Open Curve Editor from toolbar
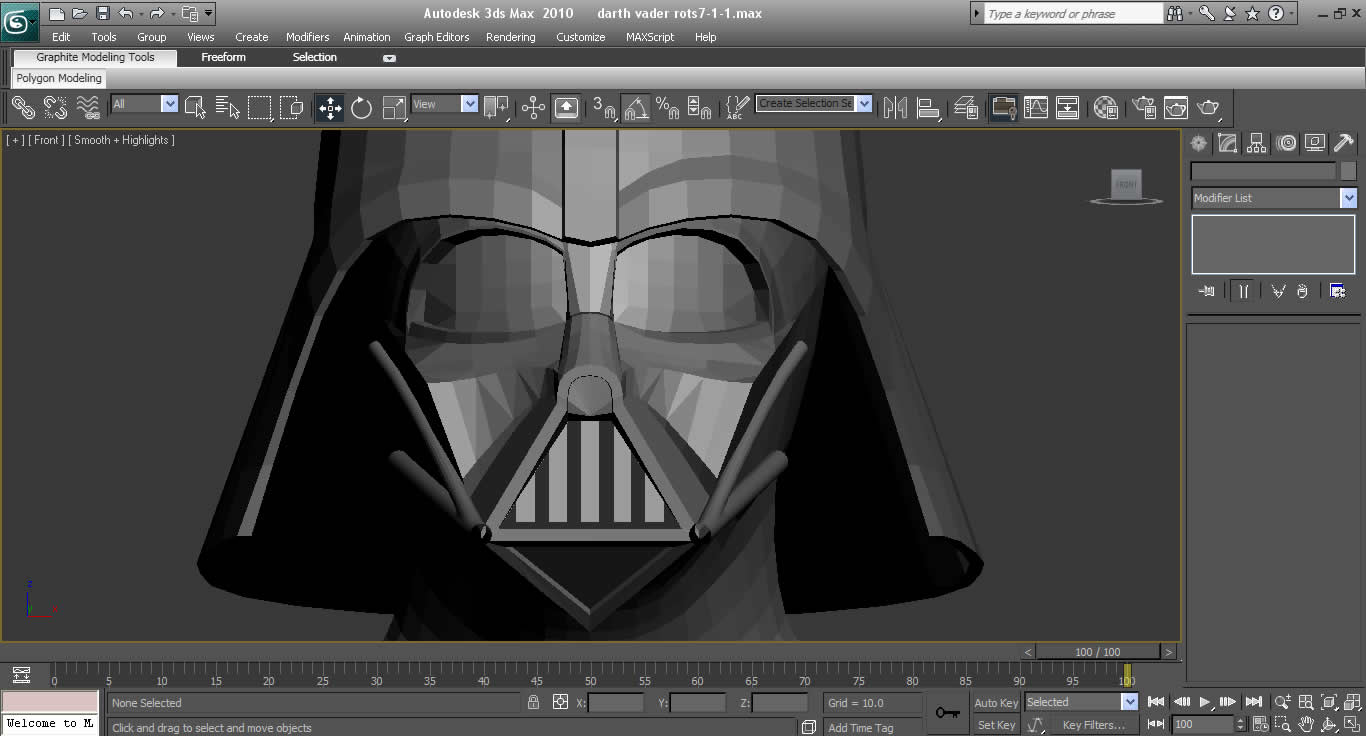Image resolution: width=1366 pixels, height=736 pixels. 1036,107
